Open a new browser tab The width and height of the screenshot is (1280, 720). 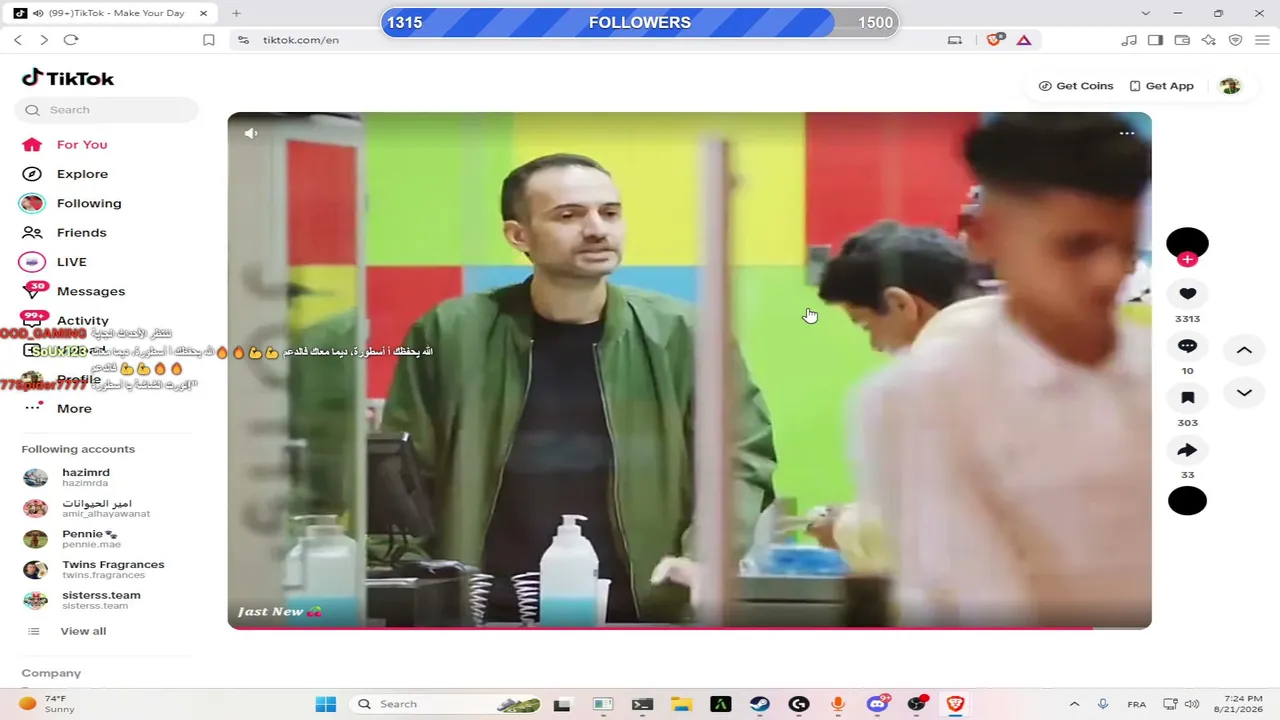pos(236,13)
